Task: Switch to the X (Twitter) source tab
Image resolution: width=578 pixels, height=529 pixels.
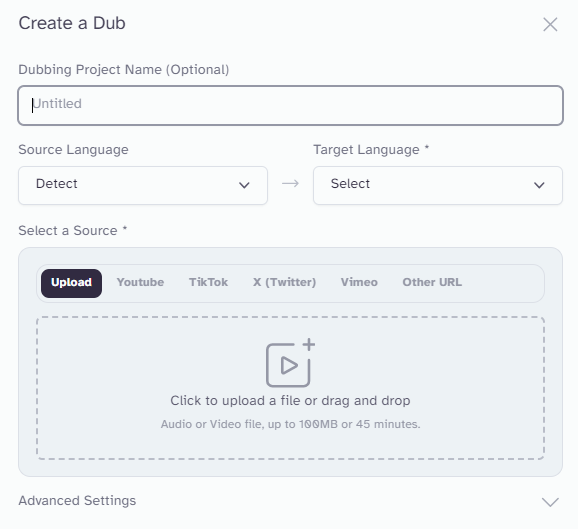Action: point(284,282)
